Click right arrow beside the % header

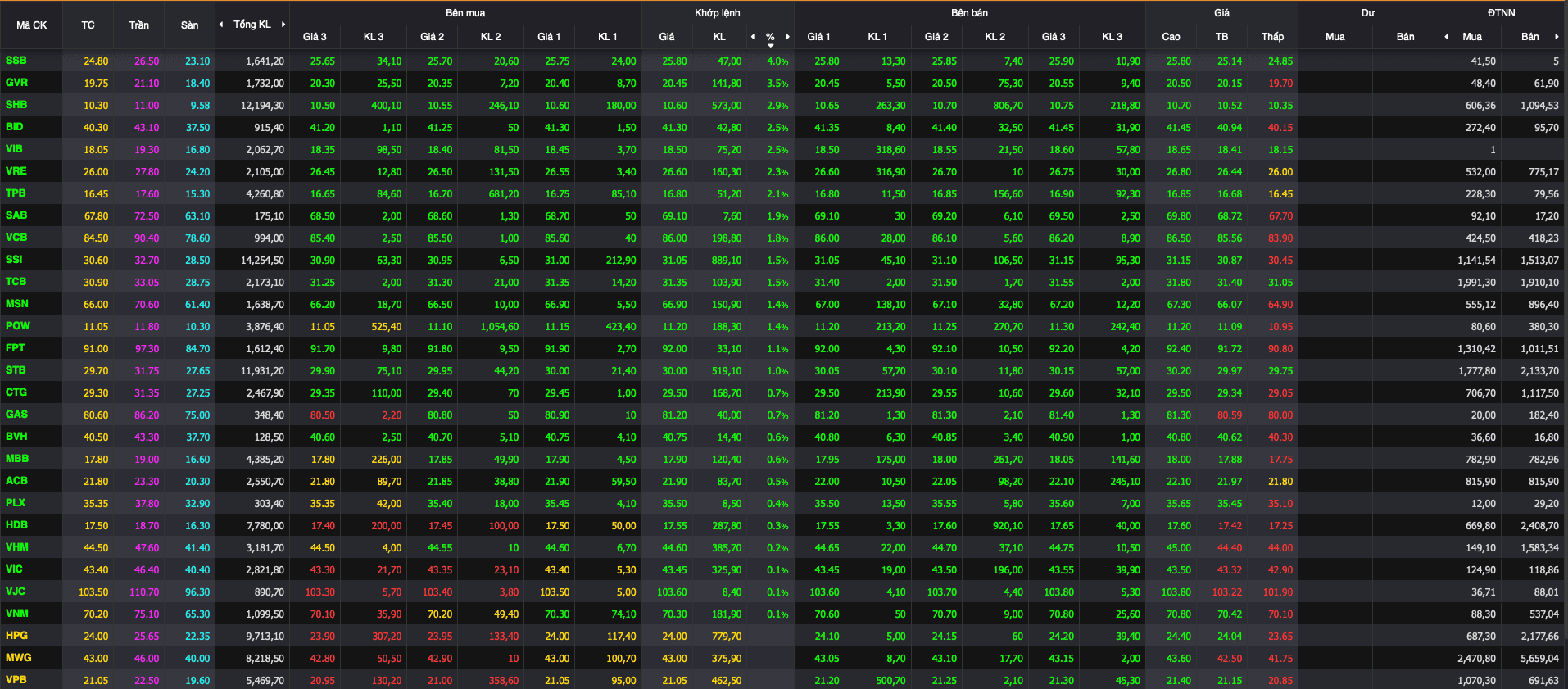(788, 37)
